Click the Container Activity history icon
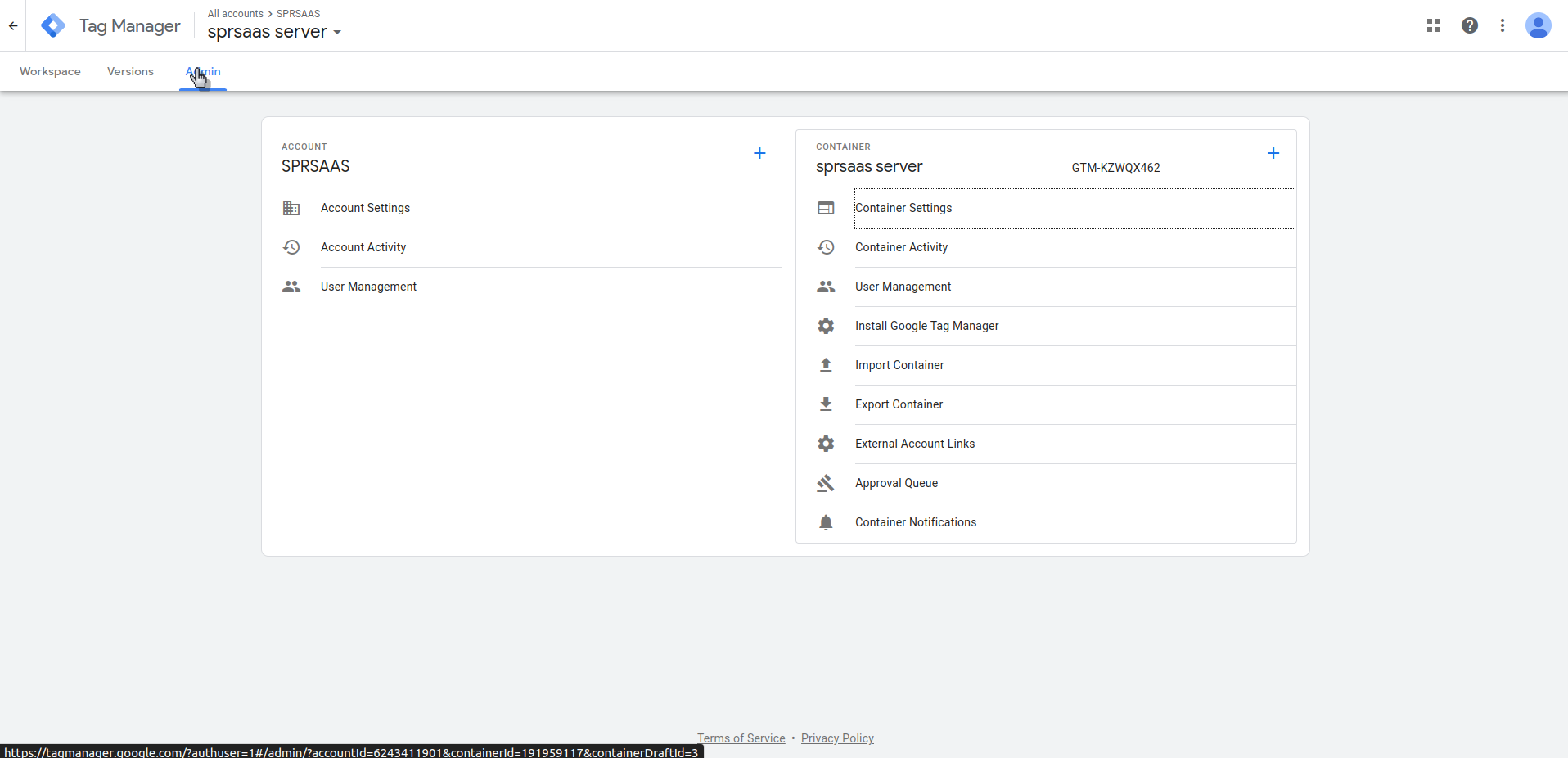The width and height of the screenshot is (1568, 758). coord(826,247)
